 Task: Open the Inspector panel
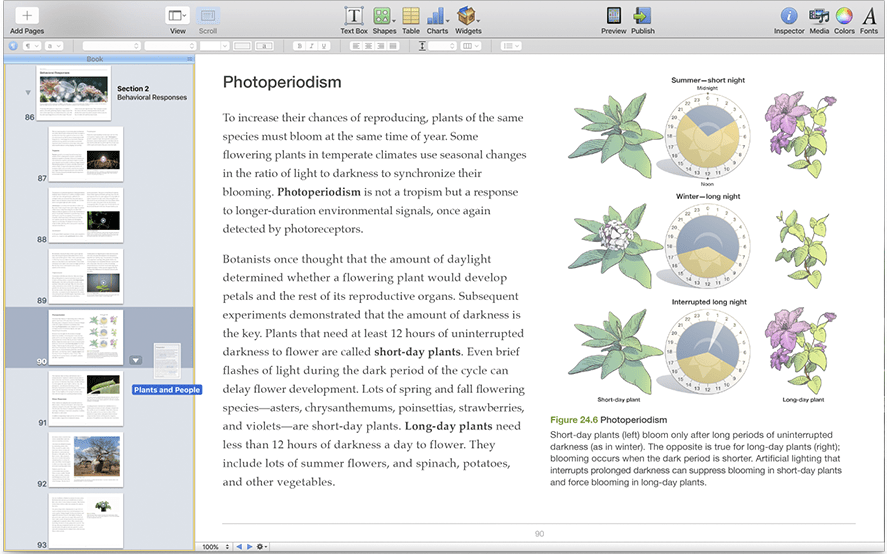(788, 17)
